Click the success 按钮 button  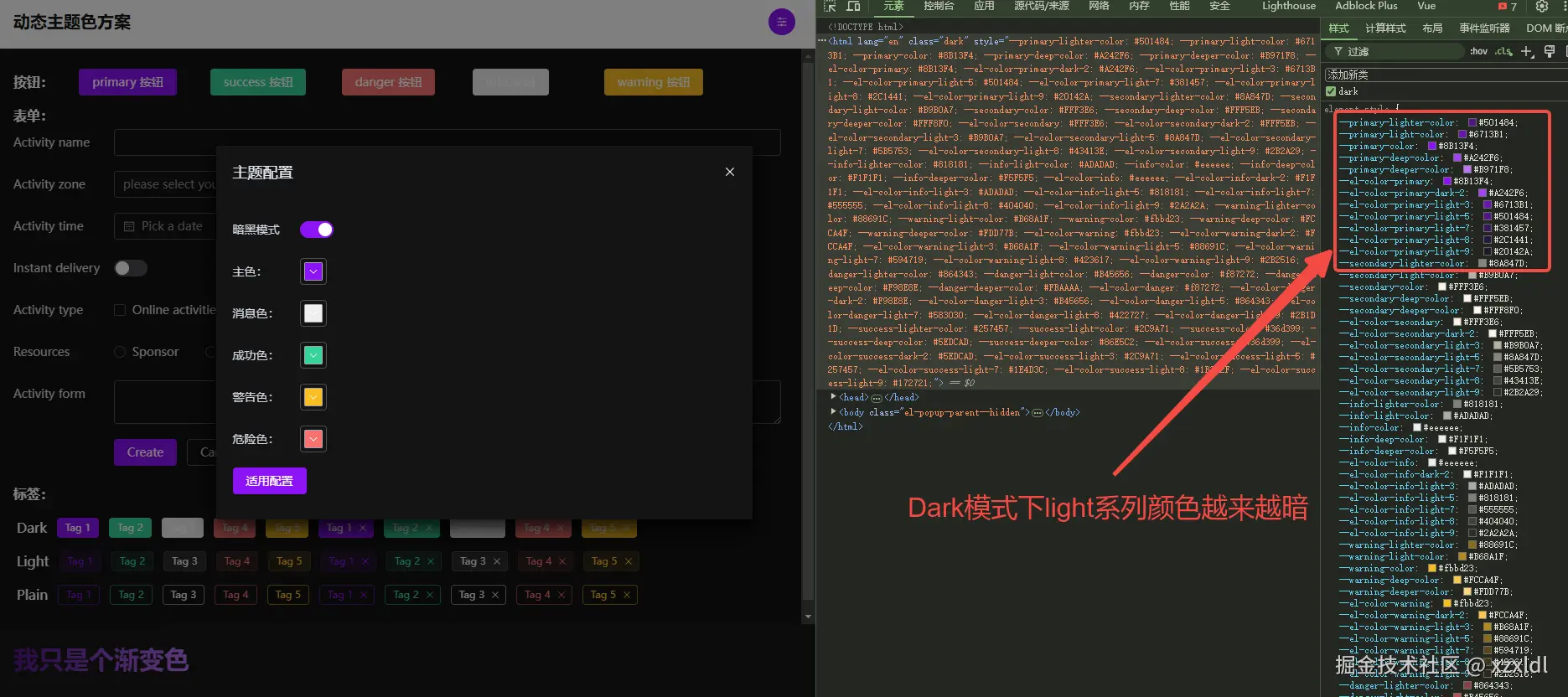[258, 82]
